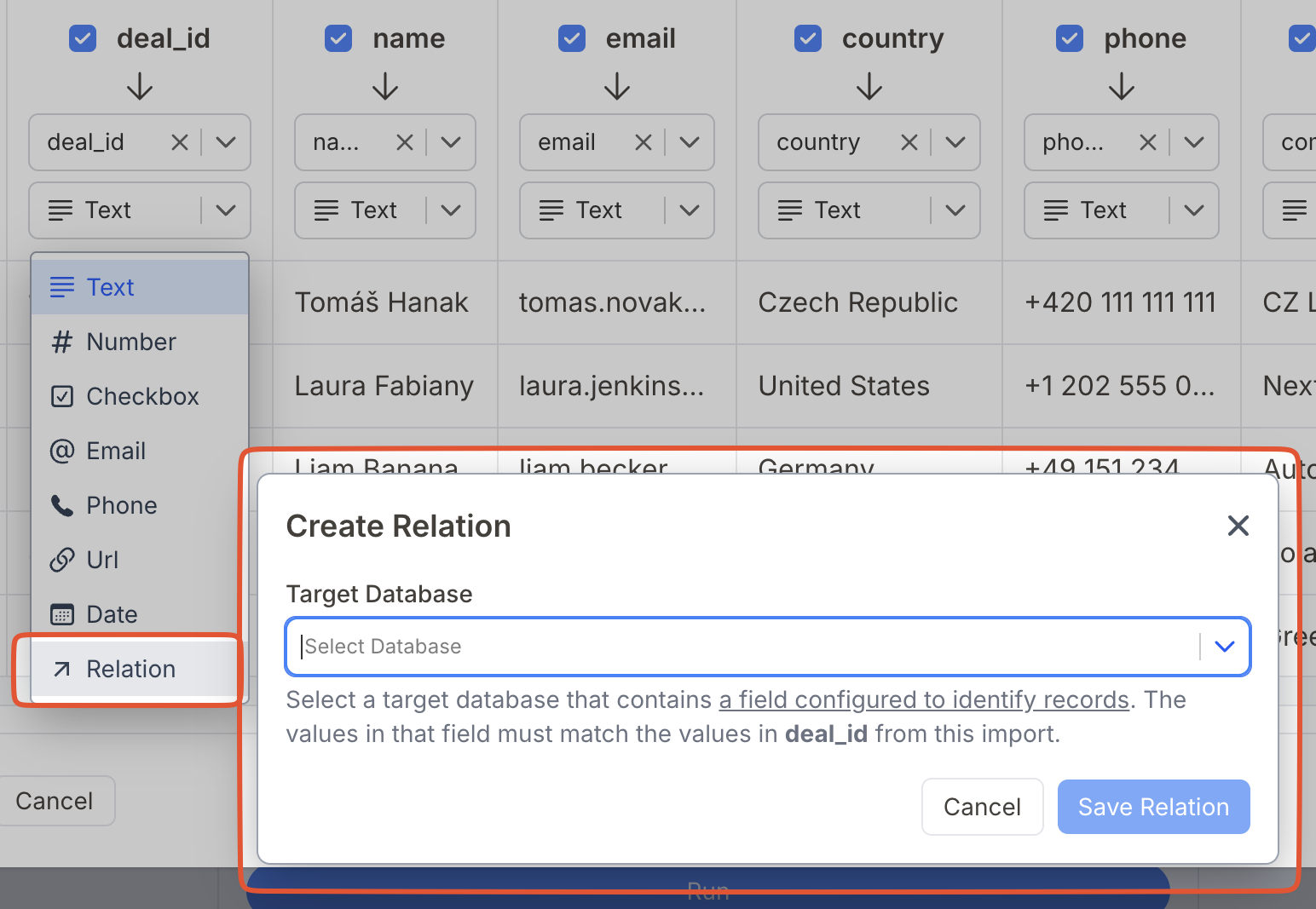1316x909 pixels.
Task: Expand the email column type dropdown
Action: coord(689,210)
